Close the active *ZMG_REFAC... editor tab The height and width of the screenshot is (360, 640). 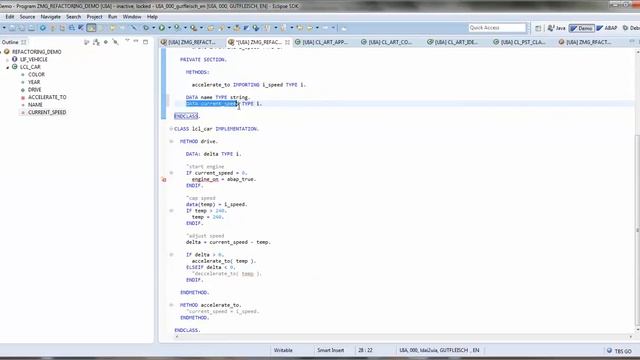[287, 42]
